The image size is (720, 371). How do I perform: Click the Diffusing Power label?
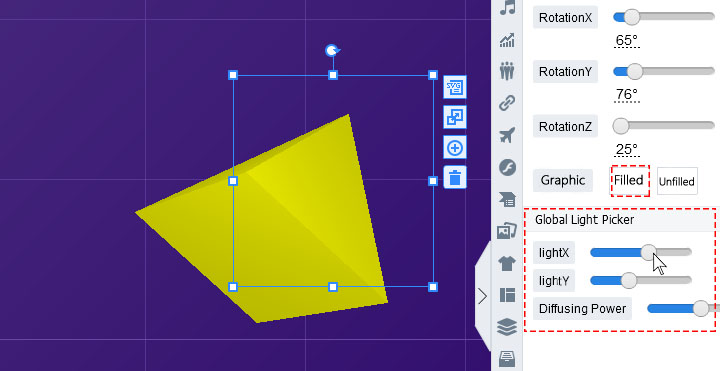(583, 309)
